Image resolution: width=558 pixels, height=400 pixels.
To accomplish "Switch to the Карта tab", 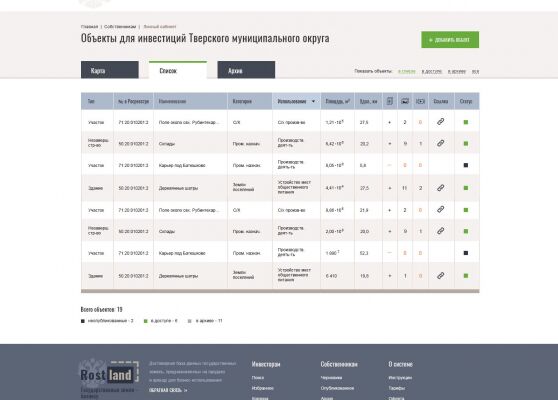I will [x=110, y=70].
